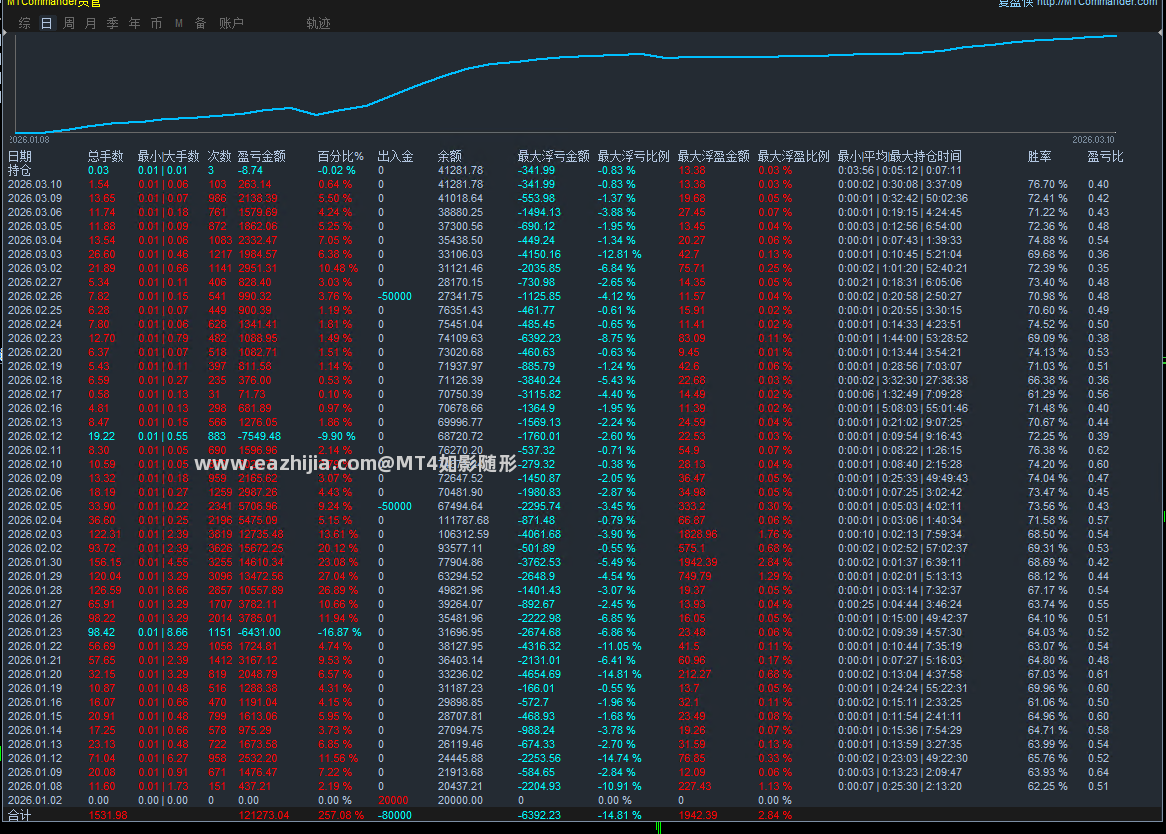
Task: Click the -50000 withdrawal on 2026.02.26
Action: [x=395, y=297]
